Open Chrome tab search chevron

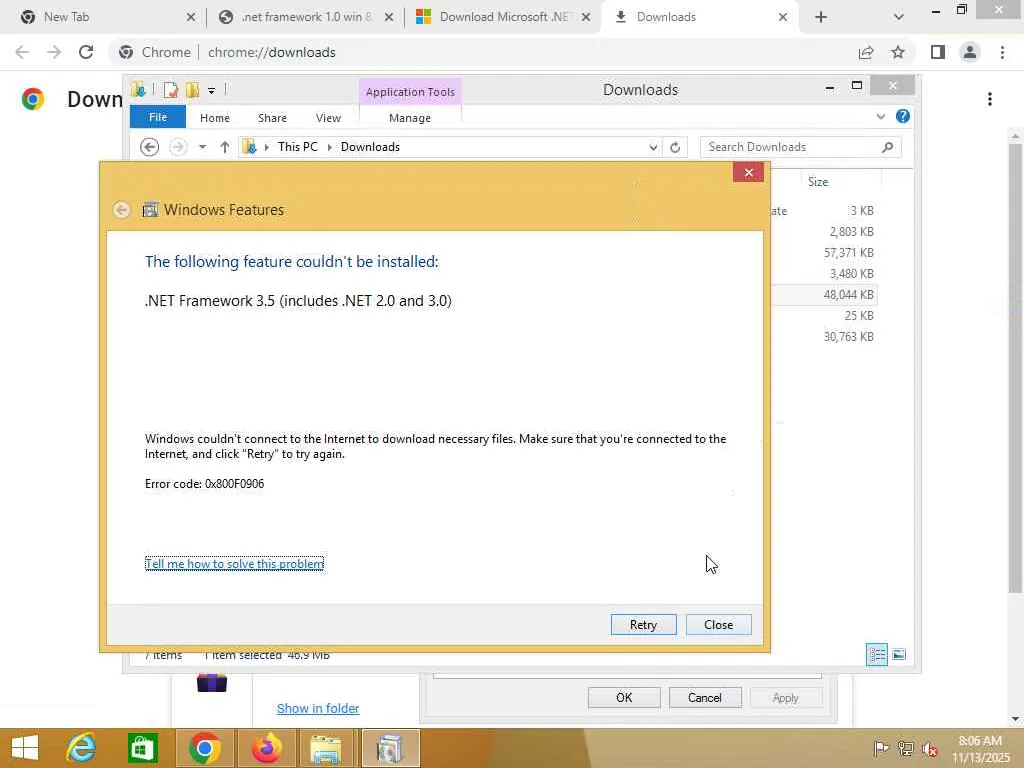pos(899,17)
